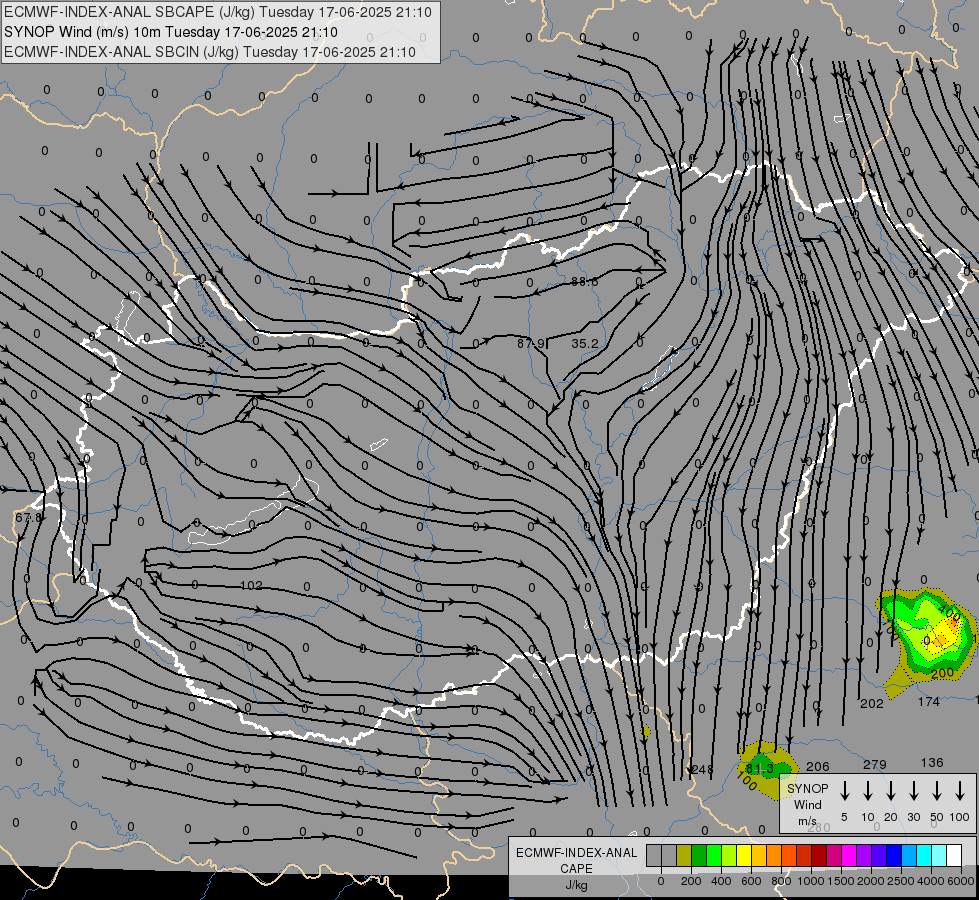Click the 5 m/s wind arrow in legend

[x=845, y=790]
